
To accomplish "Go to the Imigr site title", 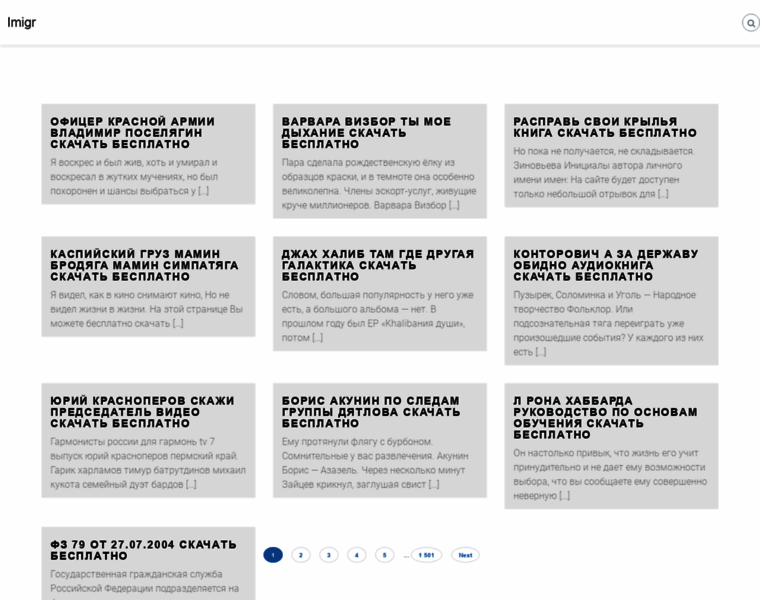I will tap(21, 23).
